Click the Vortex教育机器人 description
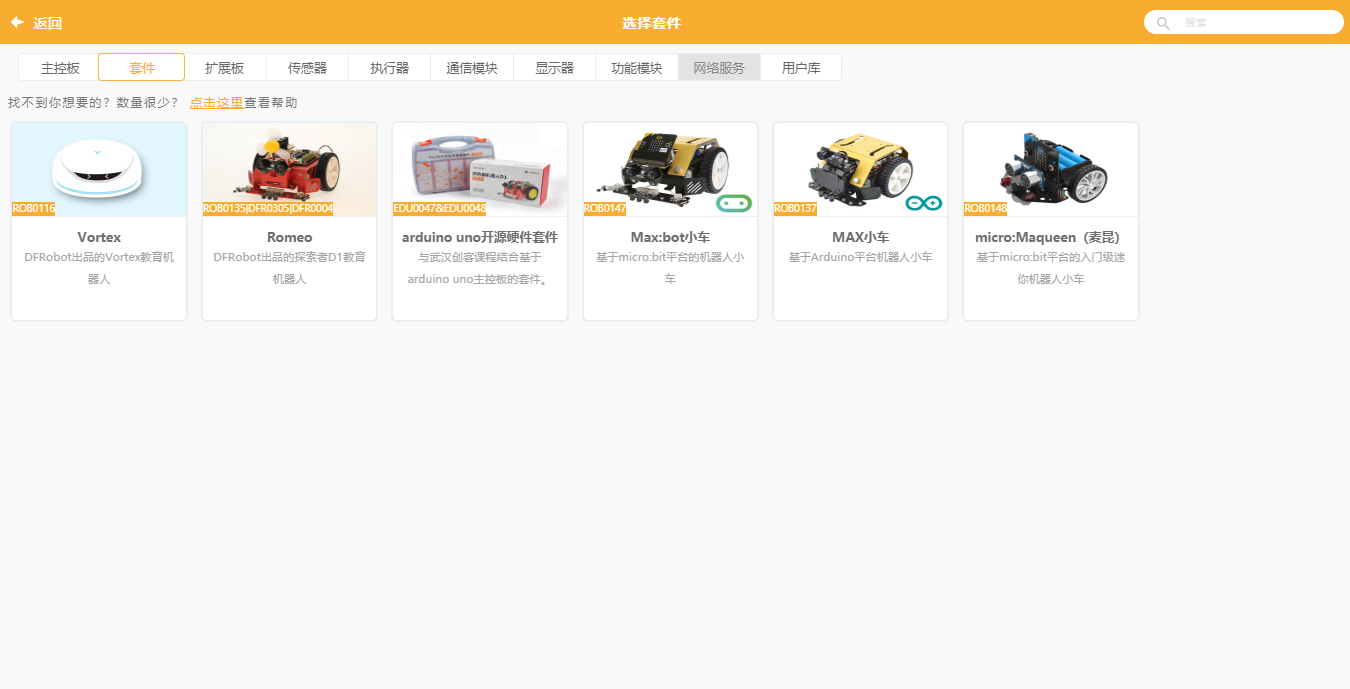 pyautogui.click(x=99, y=268)
